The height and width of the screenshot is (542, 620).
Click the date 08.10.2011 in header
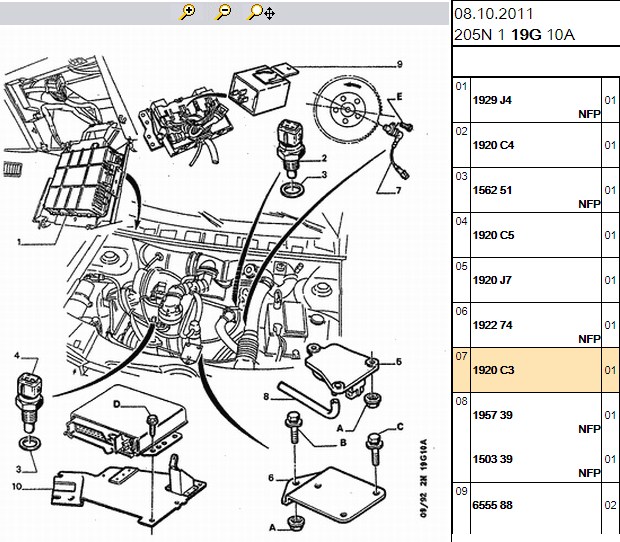click(494, 14)
